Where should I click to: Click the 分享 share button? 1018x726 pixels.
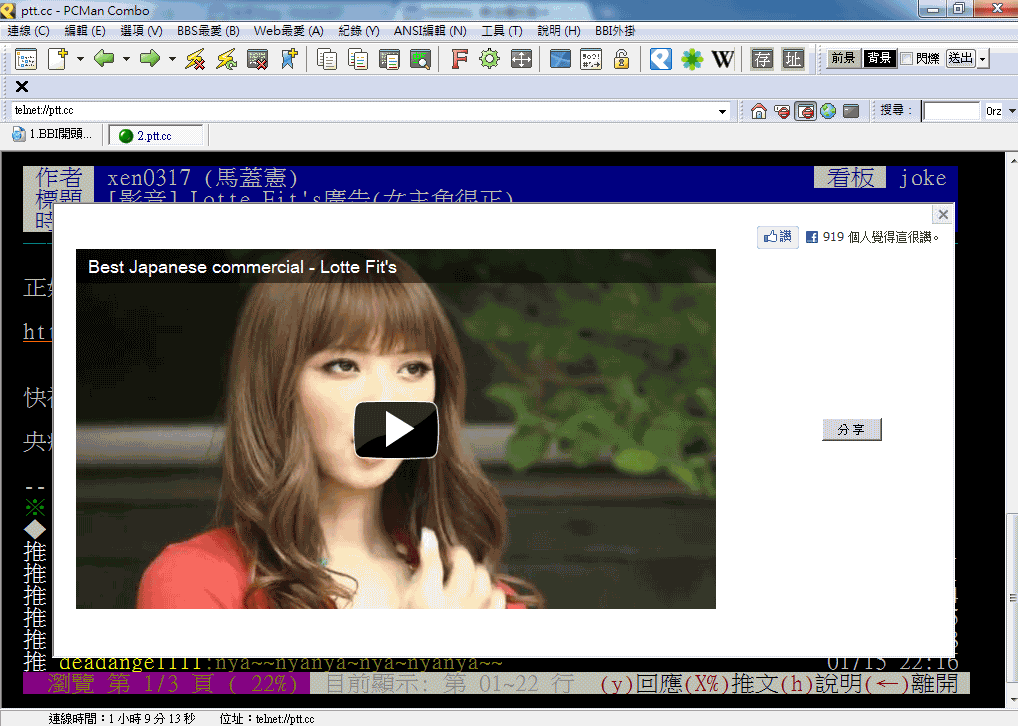point(851,430)
